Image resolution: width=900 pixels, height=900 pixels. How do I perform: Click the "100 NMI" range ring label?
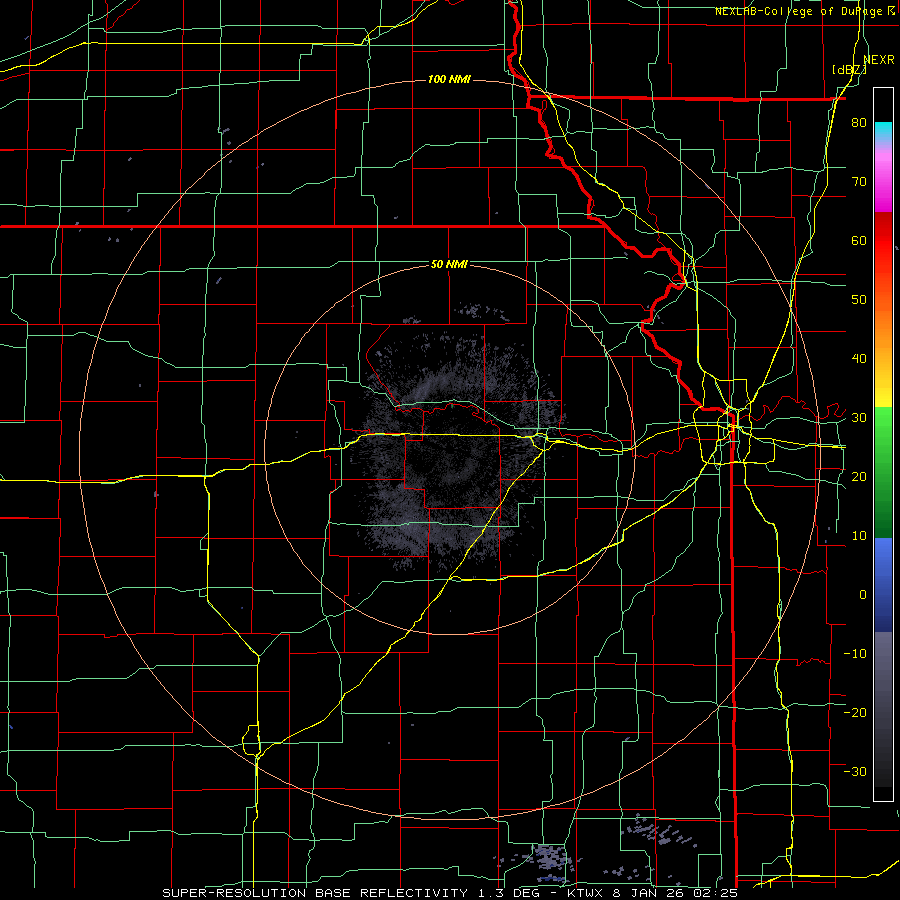tap(449, 79)
